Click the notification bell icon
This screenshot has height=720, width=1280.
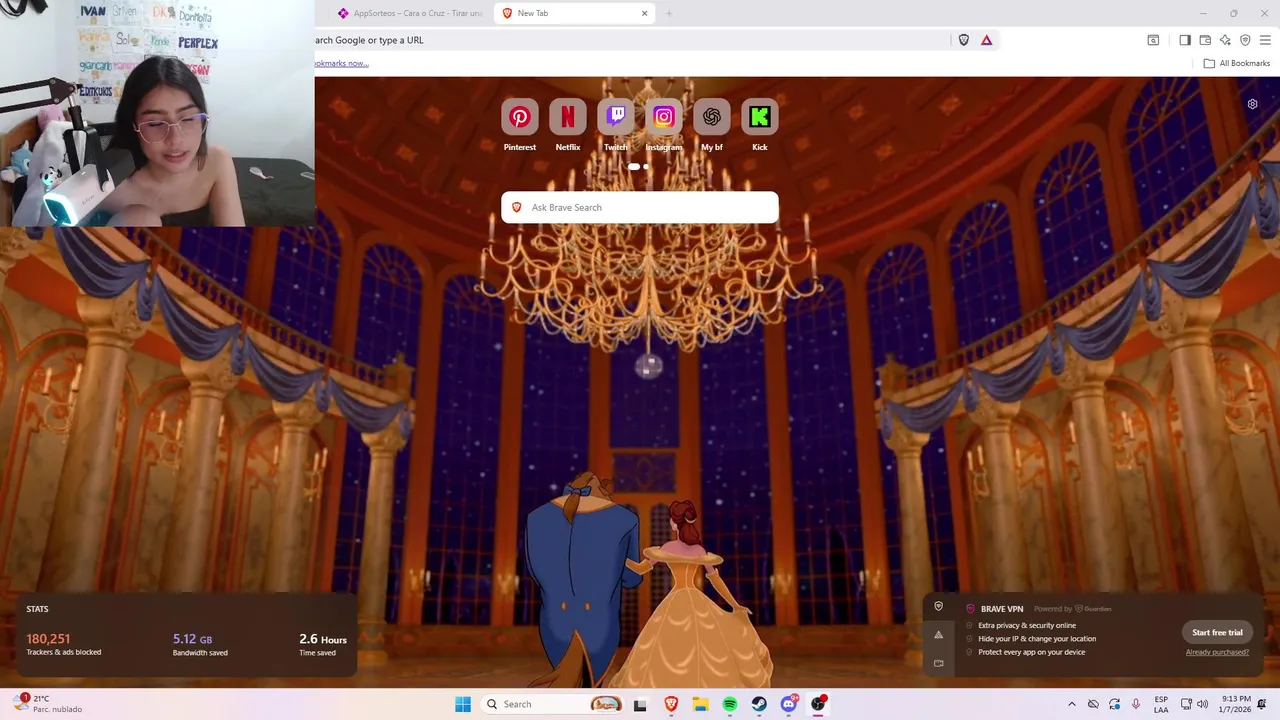1262,704
